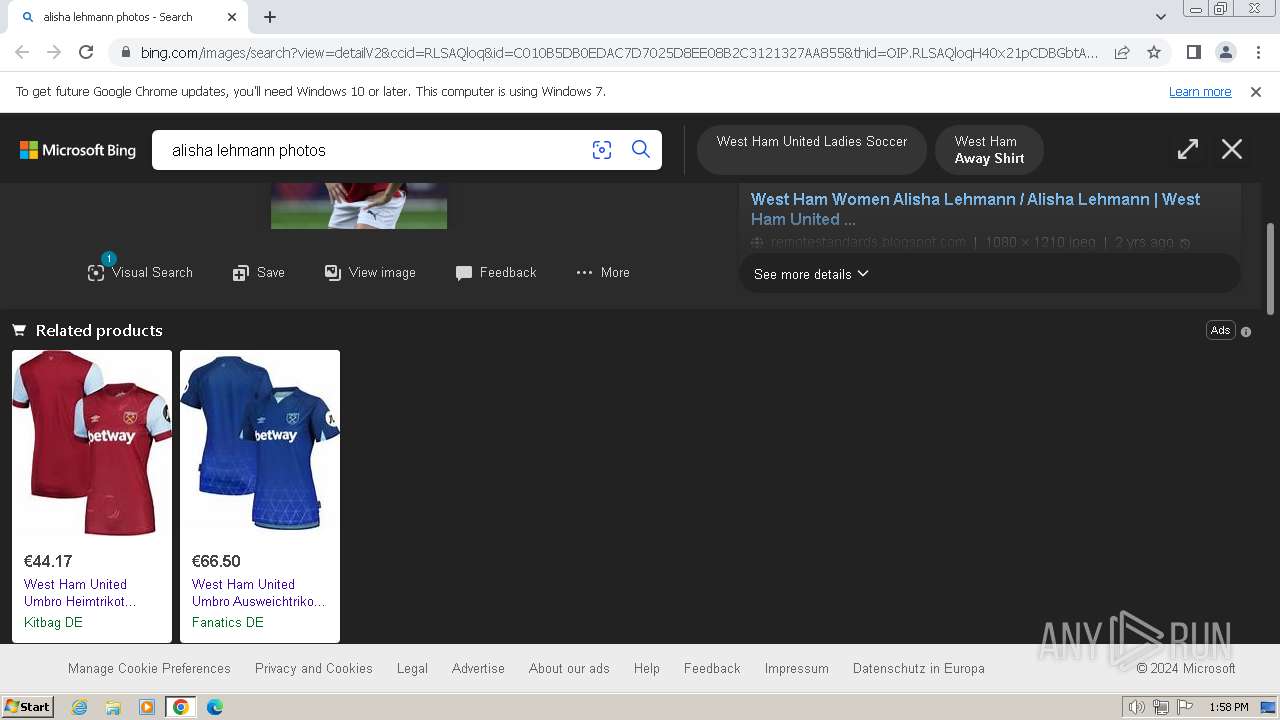Click the Chrome back arrow
The height and width of the screenshot is (720, 1280).
click(22, 52)
